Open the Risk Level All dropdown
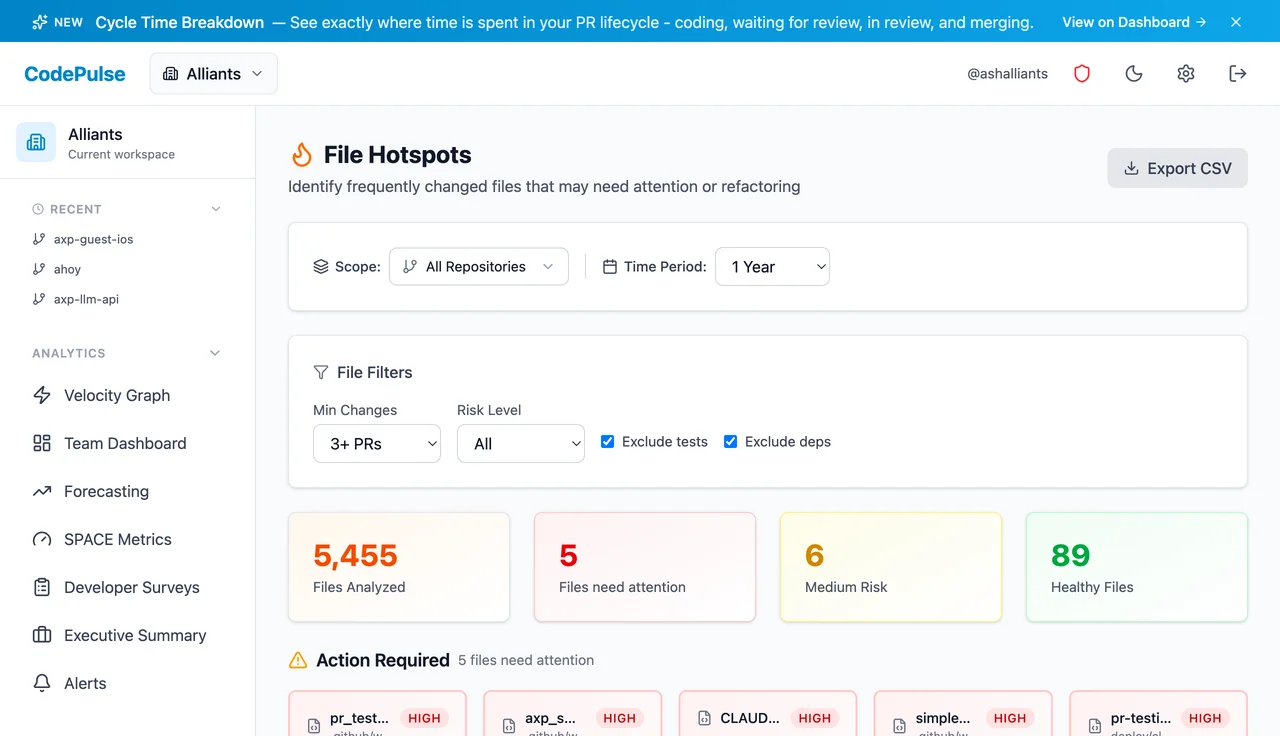1280x736 pixels. coord(521,444)
